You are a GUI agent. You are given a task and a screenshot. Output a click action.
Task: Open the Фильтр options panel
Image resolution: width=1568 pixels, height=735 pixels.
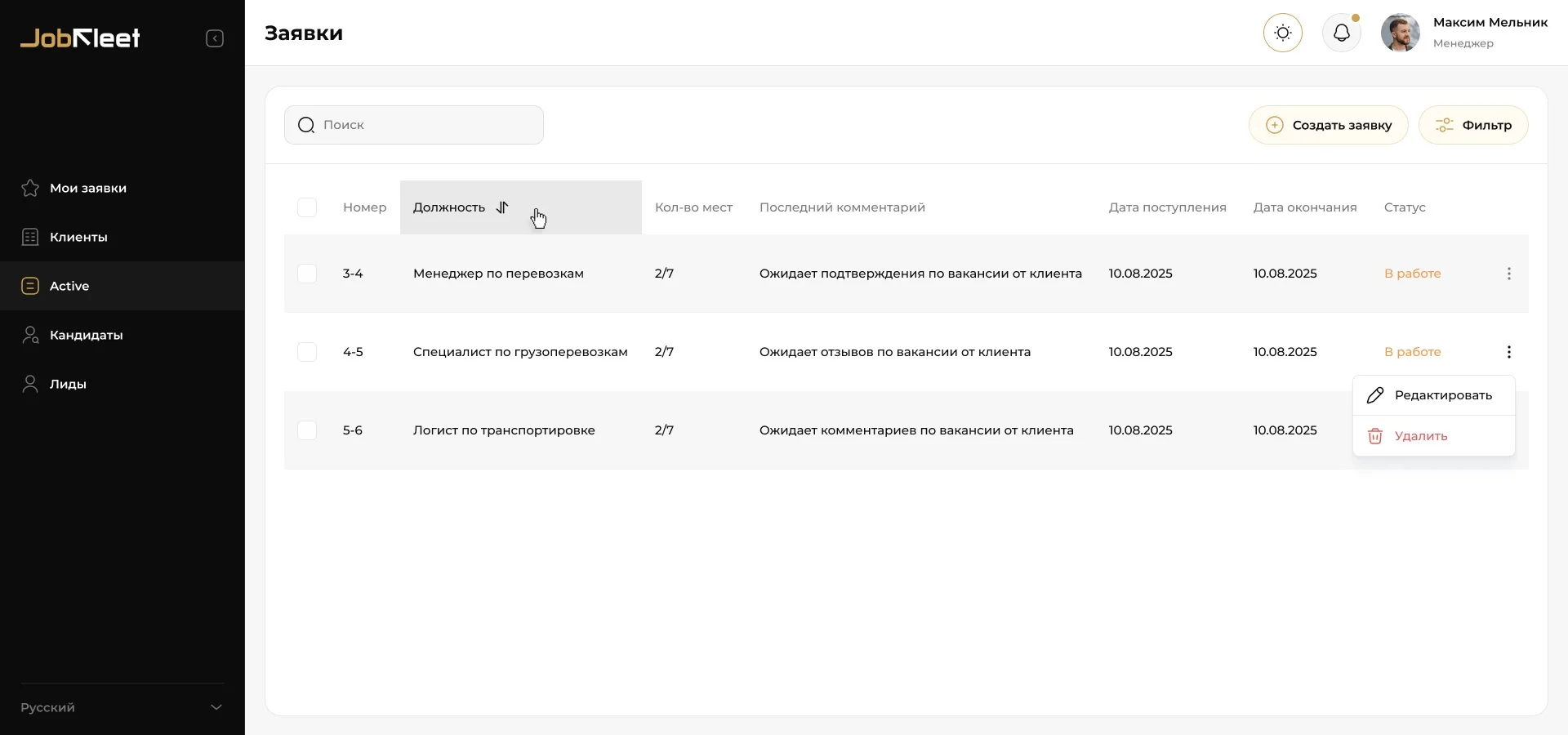(1472, 125)
